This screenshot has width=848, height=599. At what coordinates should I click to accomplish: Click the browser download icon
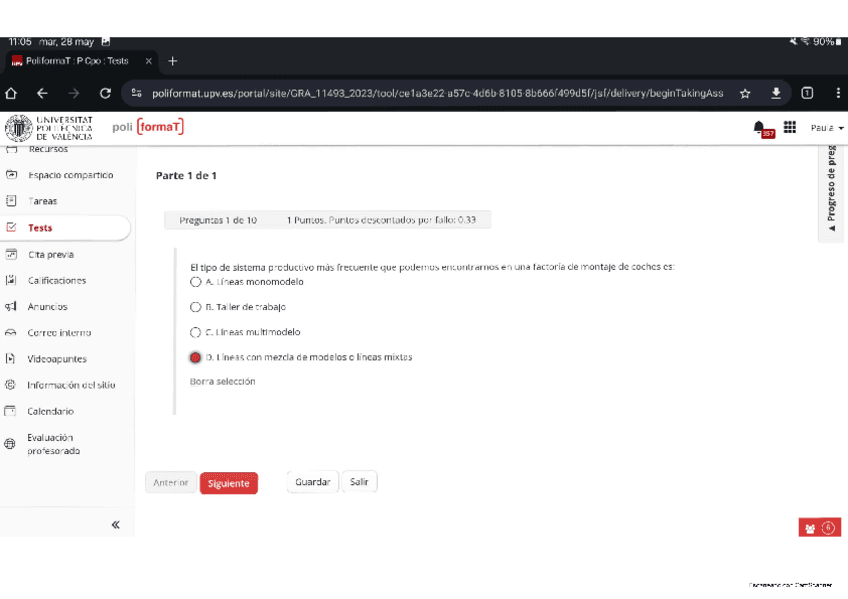776,93
